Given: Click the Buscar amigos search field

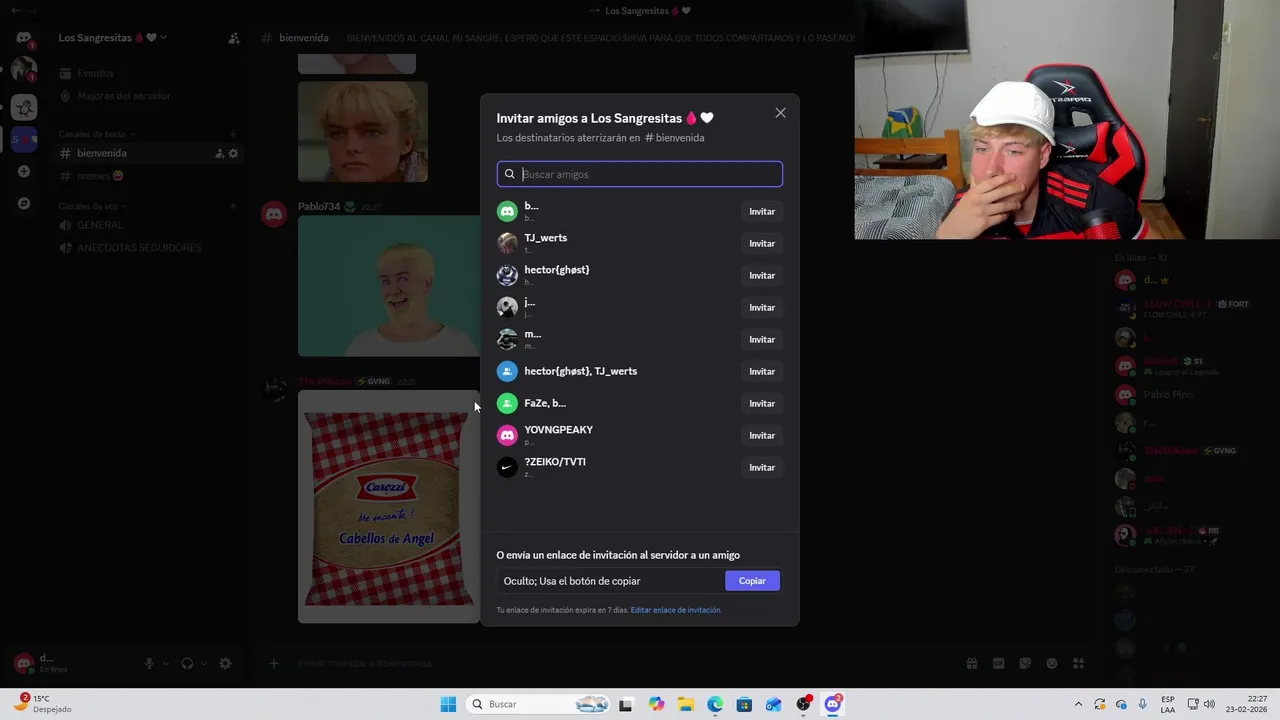Looking at the screenshot, I should 639,174.
